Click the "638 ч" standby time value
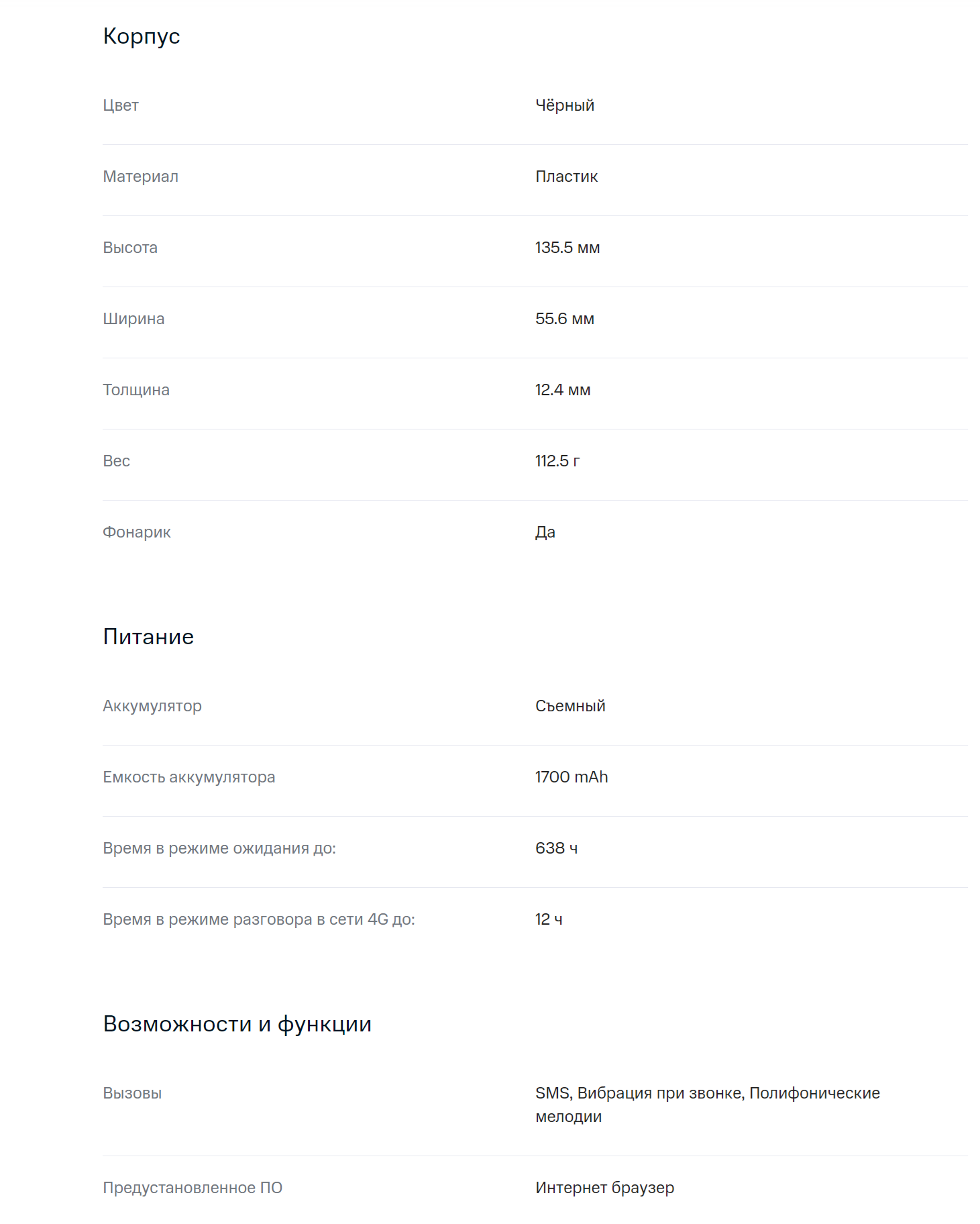The width and height of the screenshot is (980, 1224). pyautogui.click(x=556, y=848)
